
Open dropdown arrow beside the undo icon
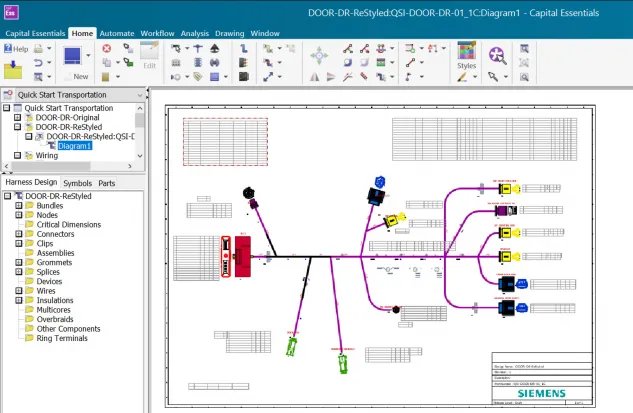coord(49,63)
